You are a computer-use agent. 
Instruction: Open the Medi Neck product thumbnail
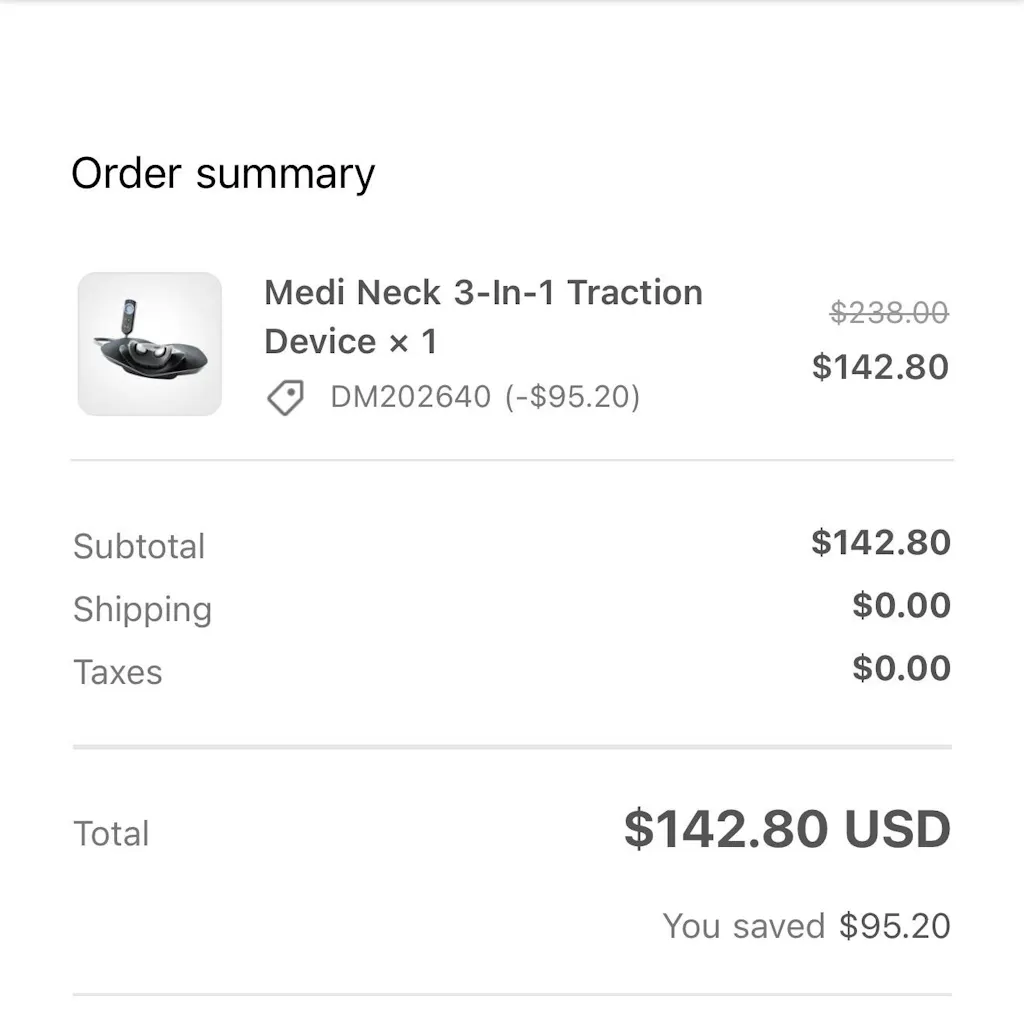click(x=150, y=344)
